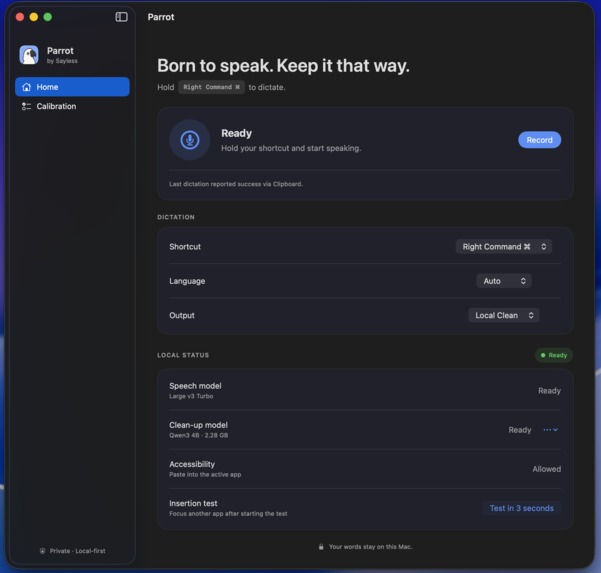Click the Clean-up model 'Ready' status
This screenshot has width=601, height=573.
tap(520, 430)
